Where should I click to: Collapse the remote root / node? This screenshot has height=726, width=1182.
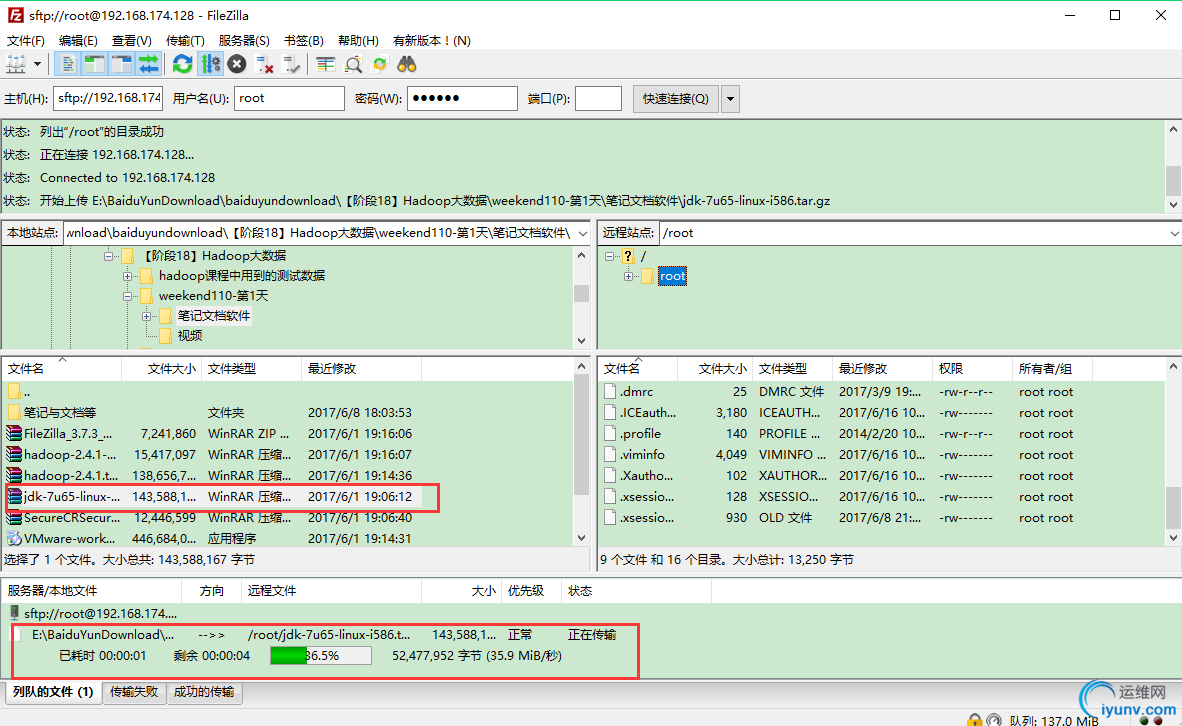[609, 256]
